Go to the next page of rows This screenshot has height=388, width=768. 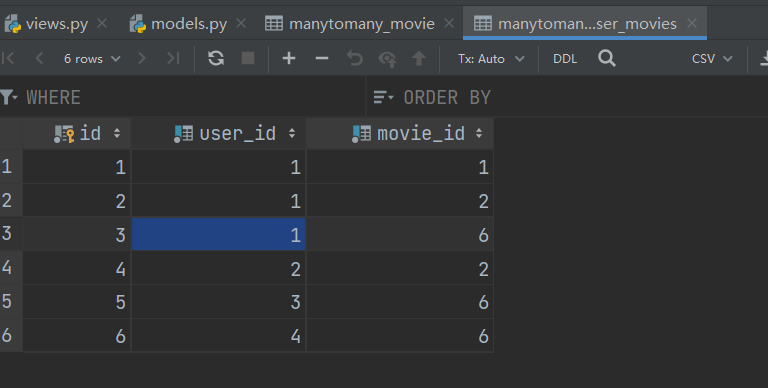pyautogui.click(x=142, y=58)
